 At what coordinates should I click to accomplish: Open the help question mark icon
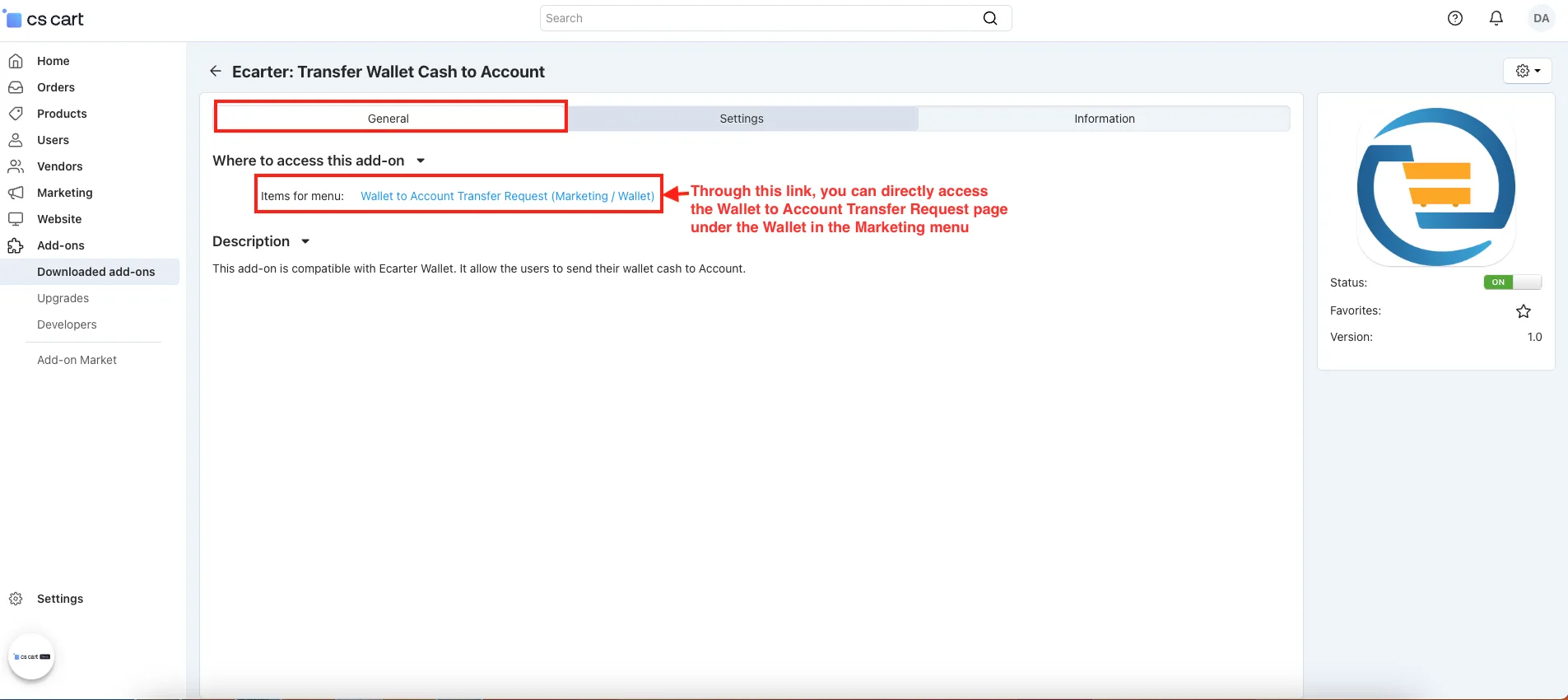coord(1455,18)
